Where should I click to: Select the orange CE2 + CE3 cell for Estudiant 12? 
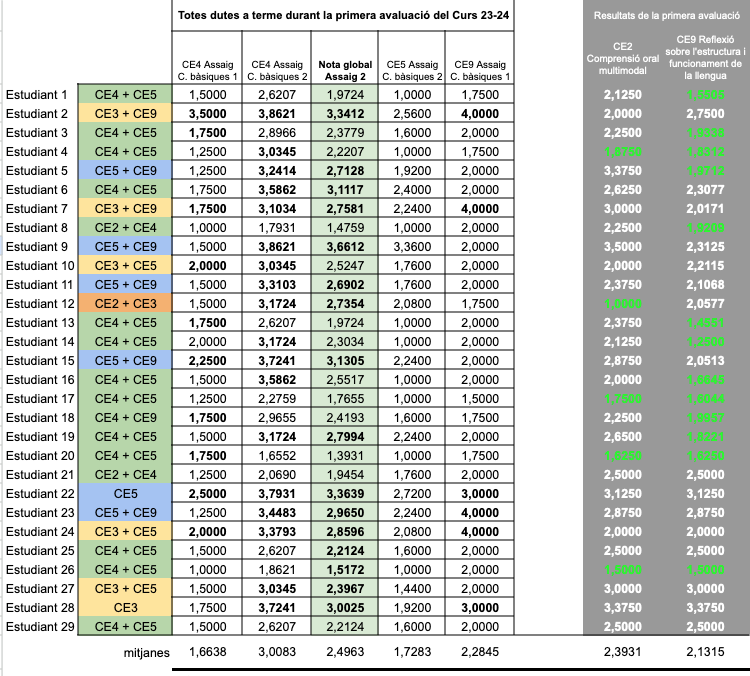125,303
